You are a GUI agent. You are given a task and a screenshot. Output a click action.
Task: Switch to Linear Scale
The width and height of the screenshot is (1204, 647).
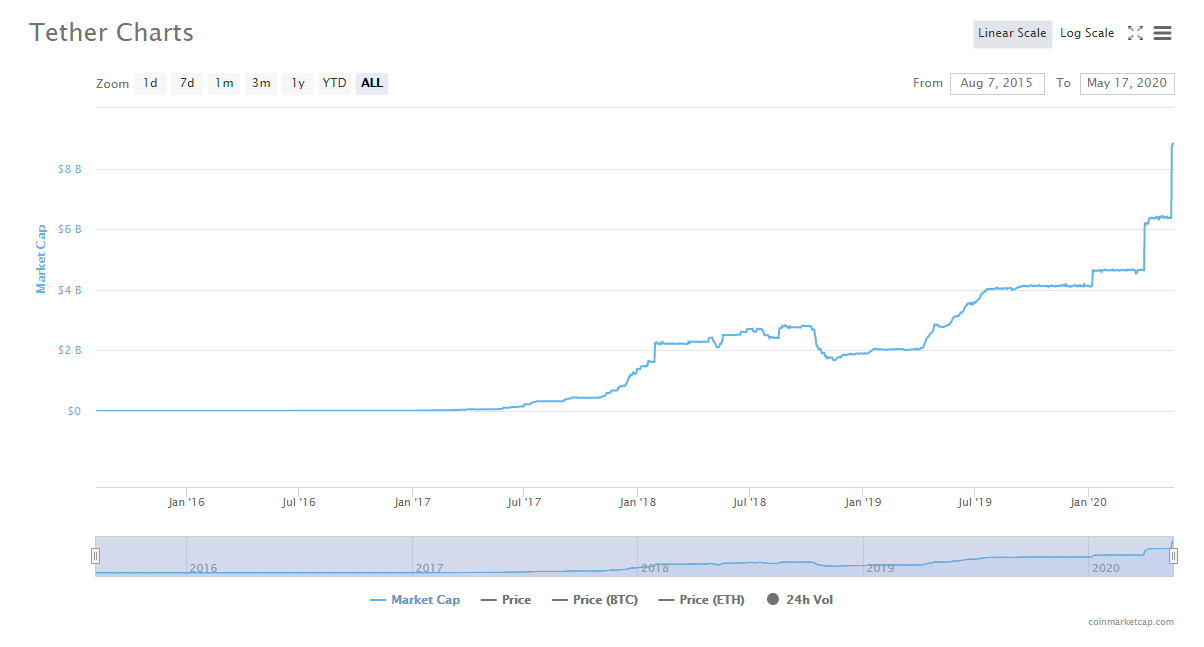click(1012, 33)
